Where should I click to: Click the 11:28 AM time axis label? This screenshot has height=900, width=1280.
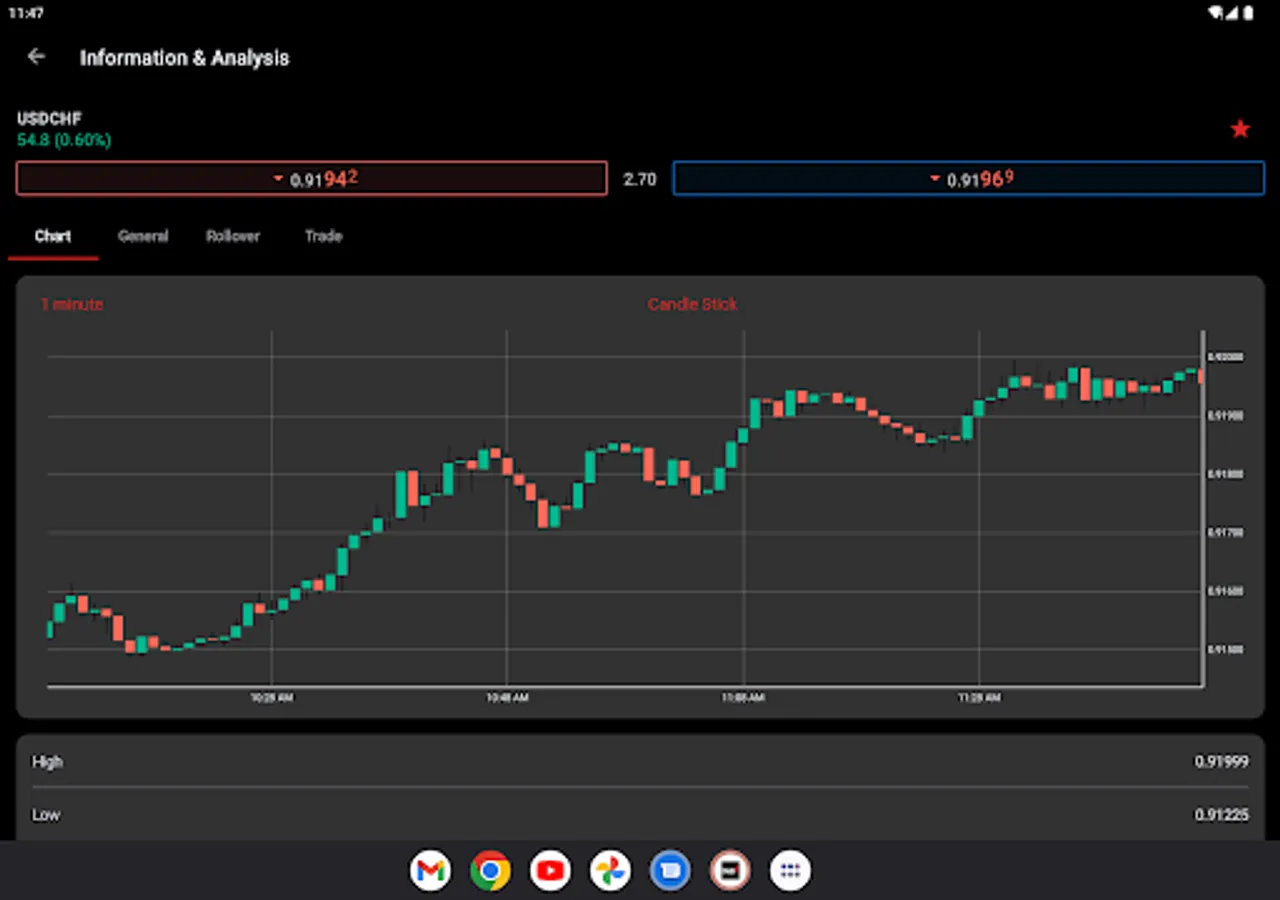pos(980,698)
